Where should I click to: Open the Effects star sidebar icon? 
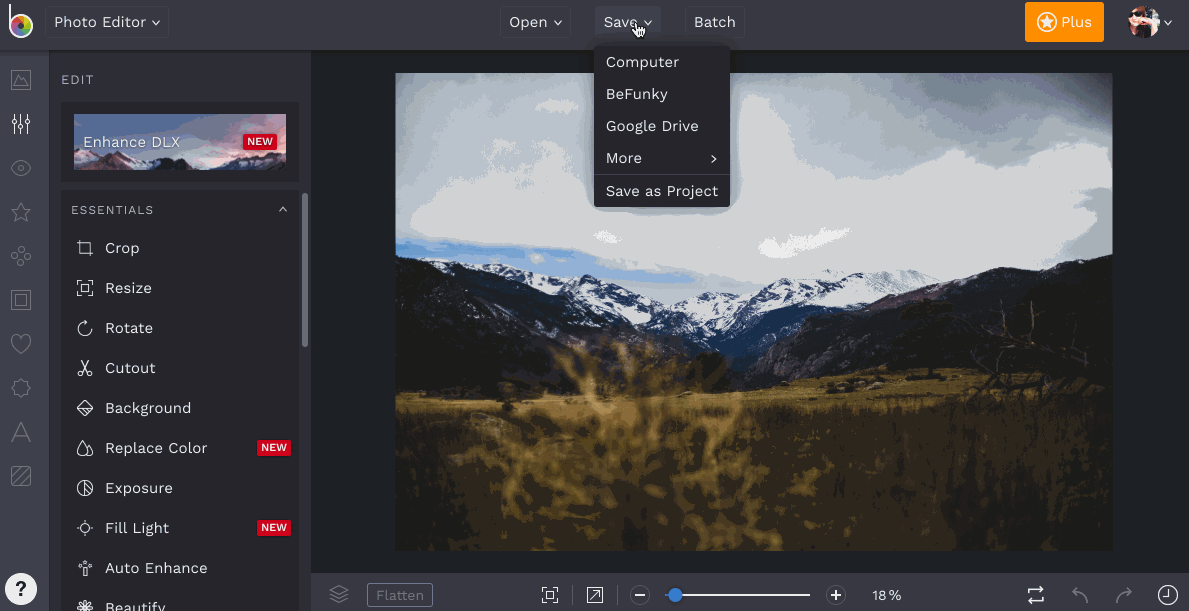[21, 212]
